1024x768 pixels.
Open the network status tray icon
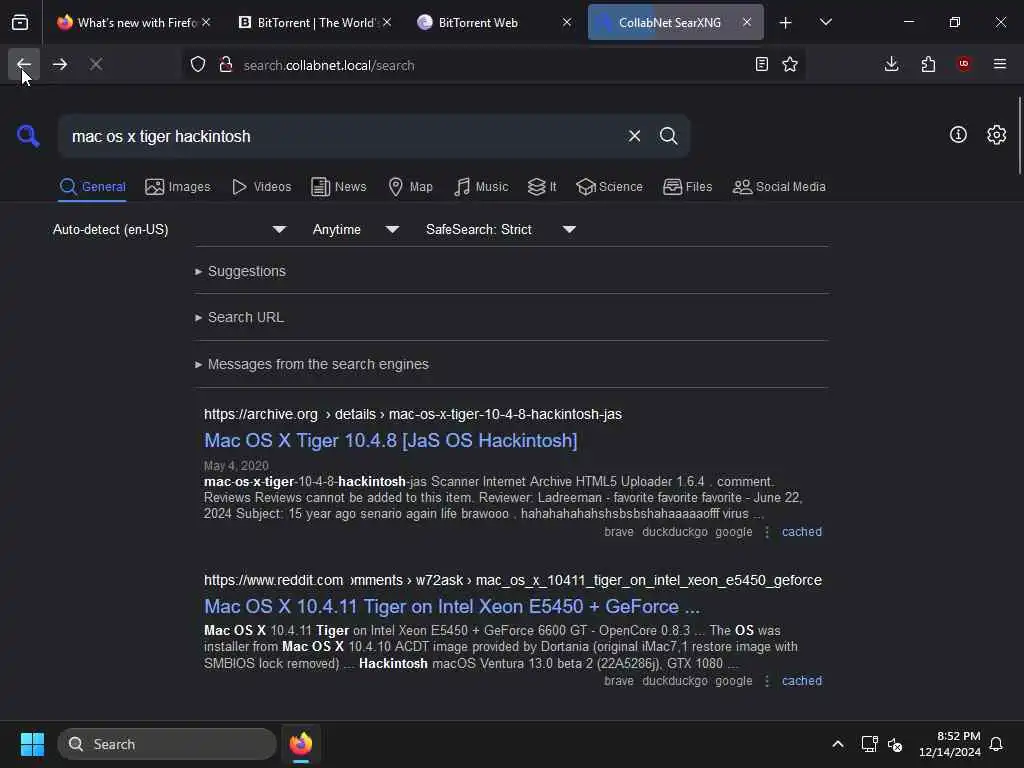[869, 744]
